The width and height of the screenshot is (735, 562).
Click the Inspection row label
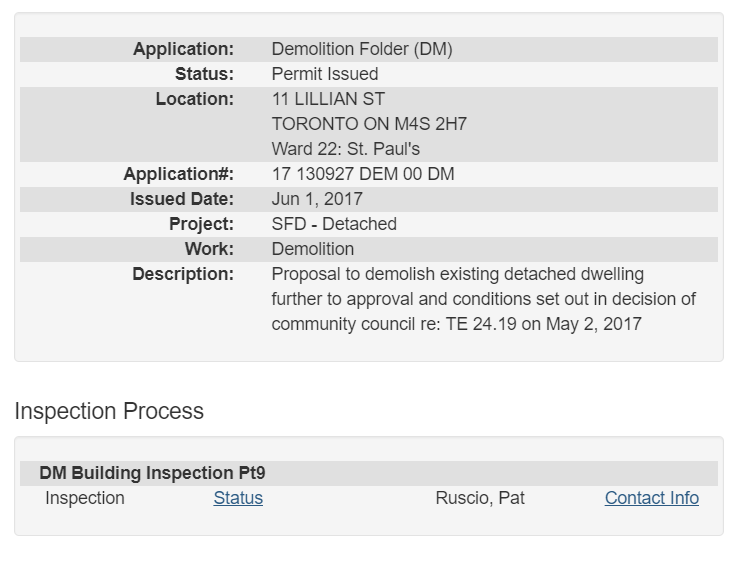coord(85,498)
